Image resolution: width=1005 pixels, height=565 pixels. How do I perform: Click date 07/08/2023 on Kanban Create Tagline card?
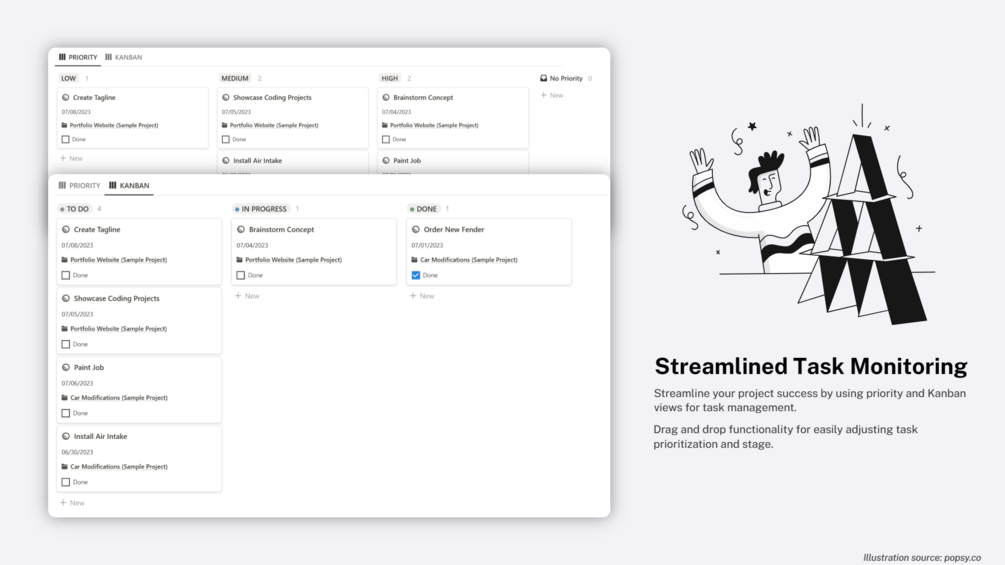(x=78, y=245)
